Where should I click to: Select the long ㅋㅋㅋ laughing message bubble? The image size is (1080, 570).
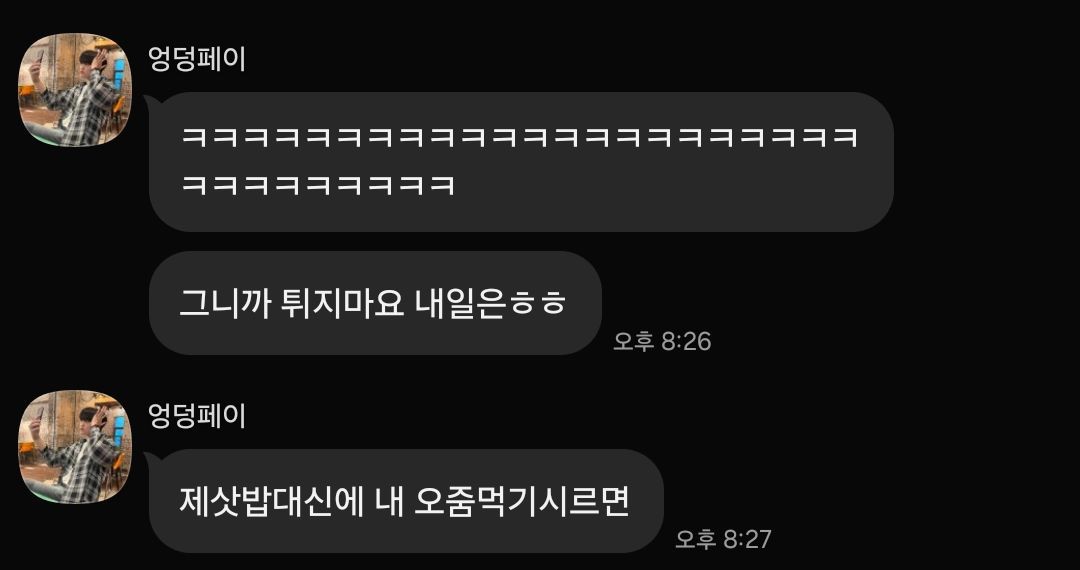pyautogui.click(x=521, y=162)
